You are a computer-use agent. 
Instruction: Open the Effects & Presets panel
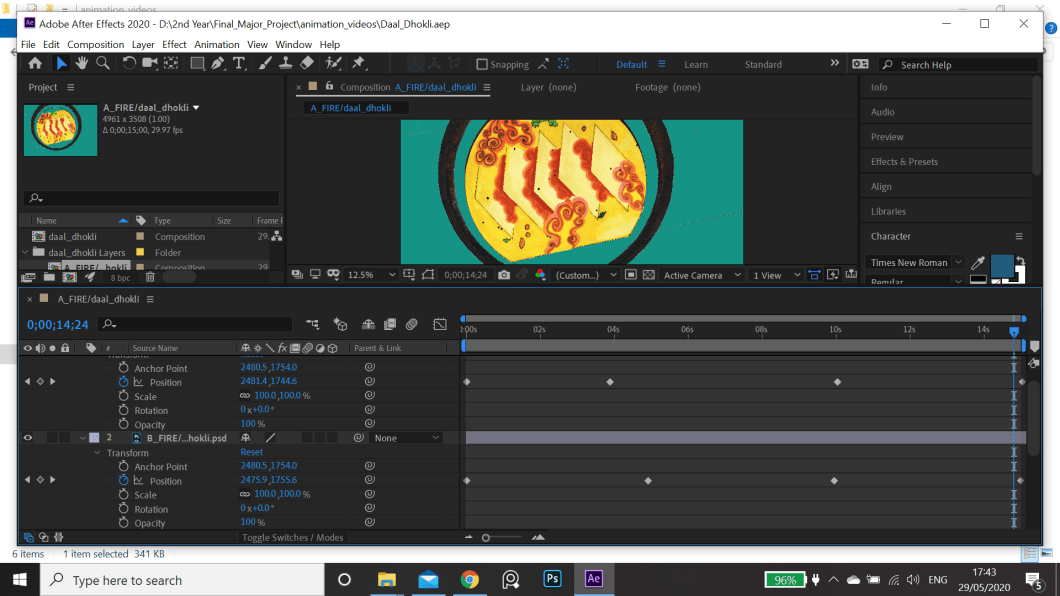point(904,162)
